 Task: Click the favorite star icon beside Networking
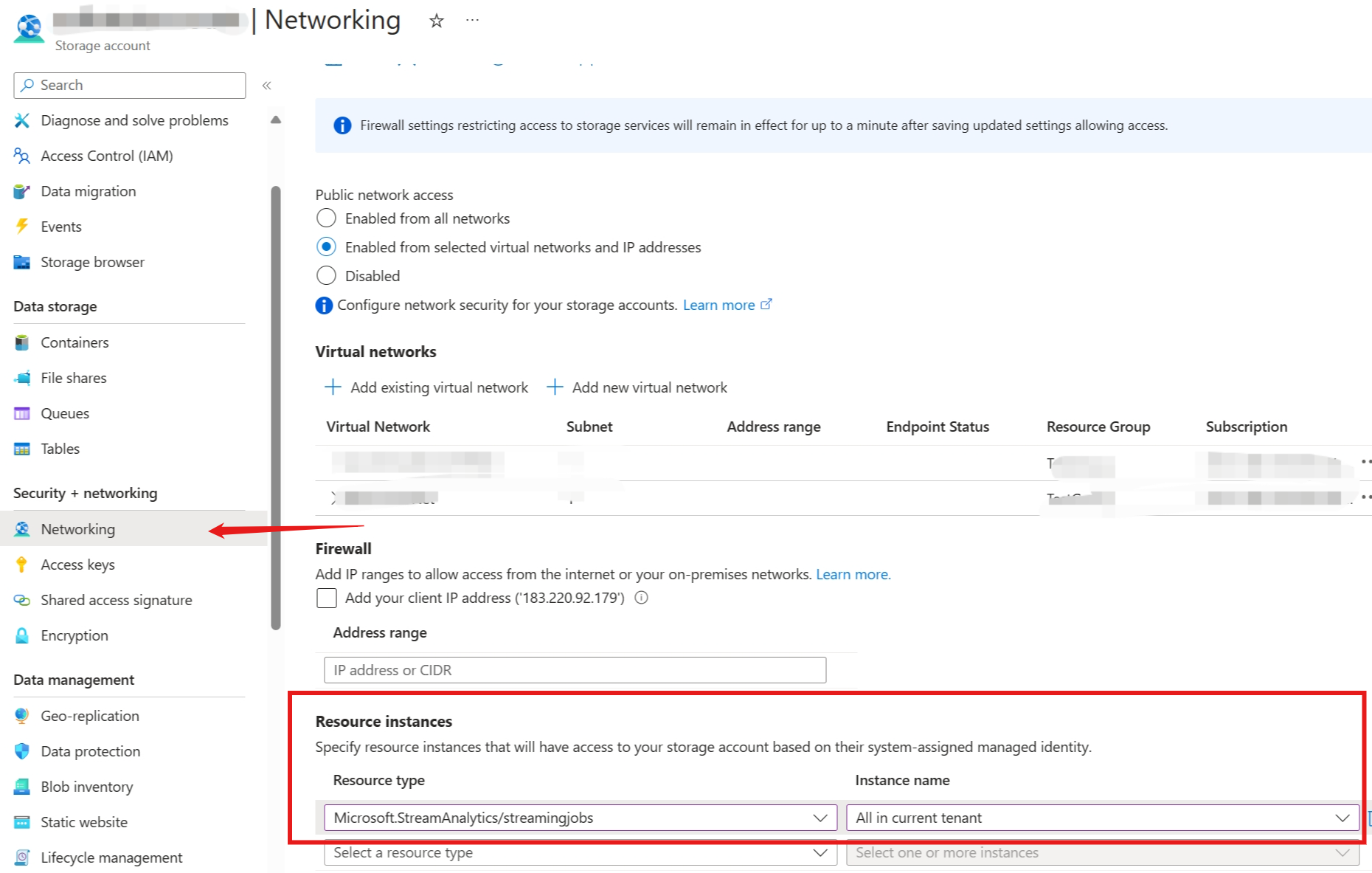click(437, 21)
